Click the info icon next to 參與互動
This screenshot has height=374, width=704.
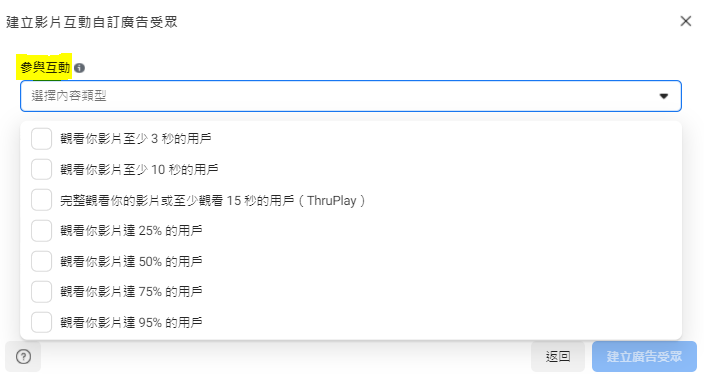click(x=79, y=68)
